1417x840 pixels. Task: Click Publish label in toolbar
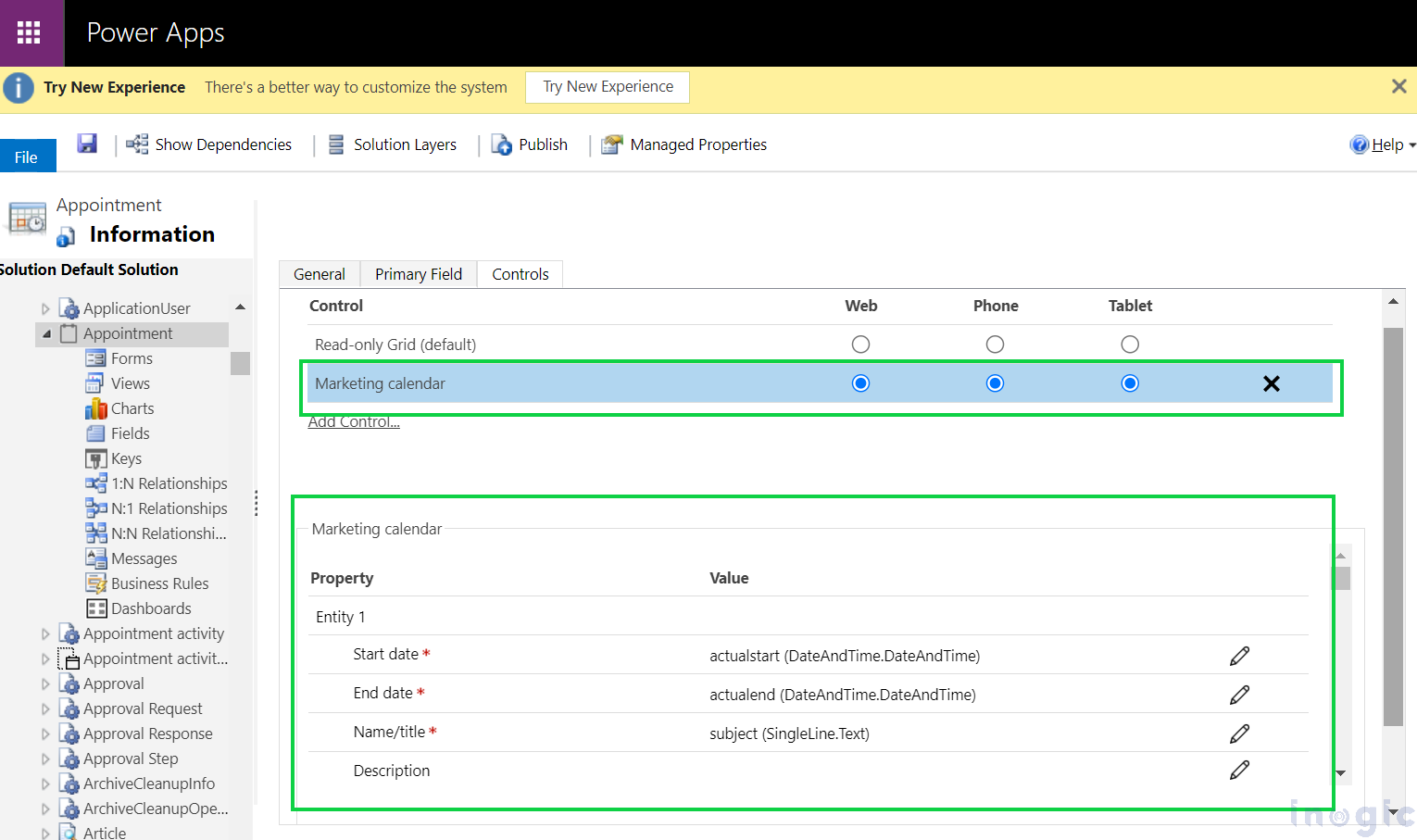pos(543,144)
